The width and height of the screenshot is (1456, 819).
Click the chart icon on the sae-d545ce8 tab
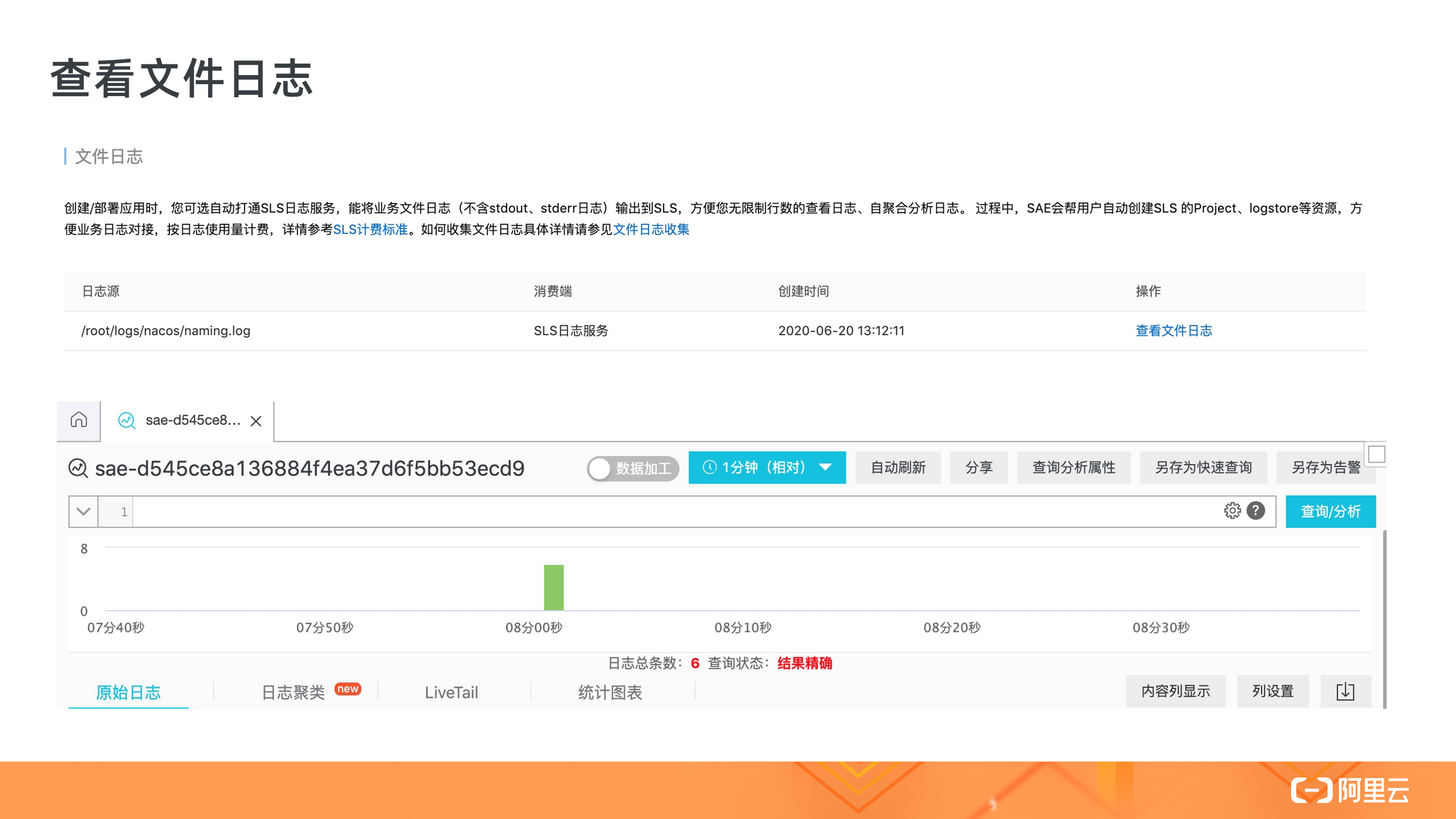pyautogui.click(x=127, y=421)
